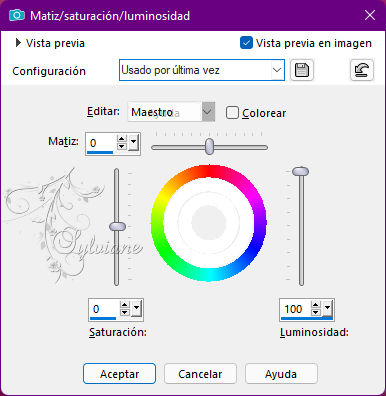Click the Luminosidad value input field
This screenshot has height=396, width=386.
pyautogui.click(x=296, y=309)
